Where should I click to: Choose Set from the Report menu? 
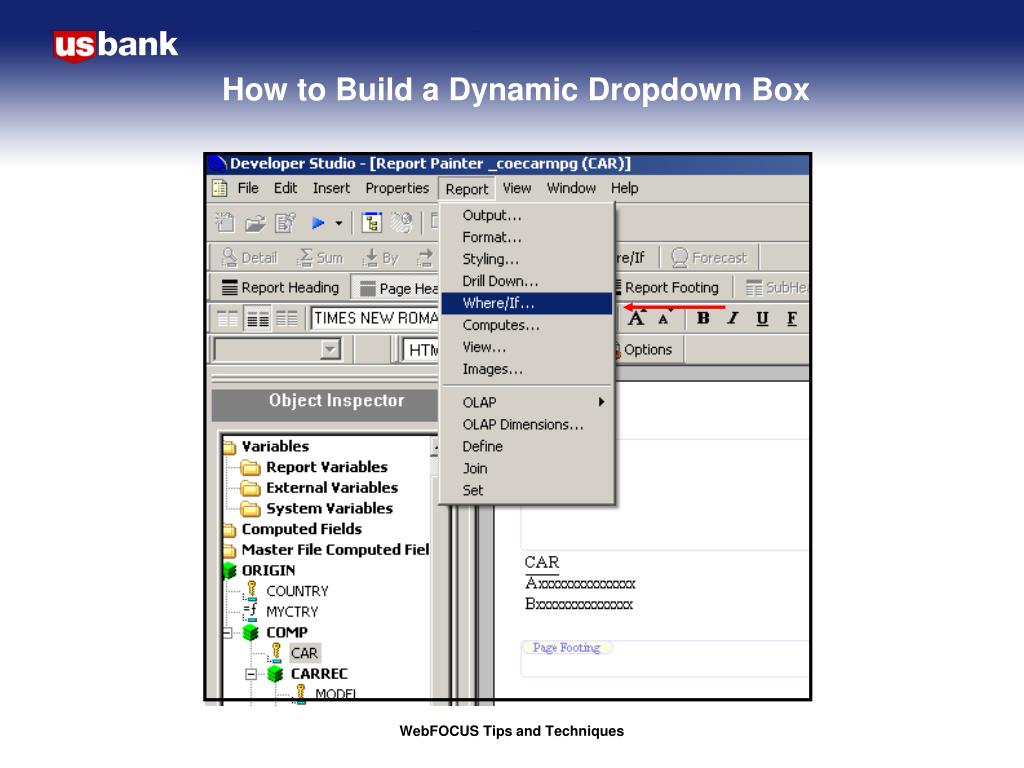[x=528, y=490]
